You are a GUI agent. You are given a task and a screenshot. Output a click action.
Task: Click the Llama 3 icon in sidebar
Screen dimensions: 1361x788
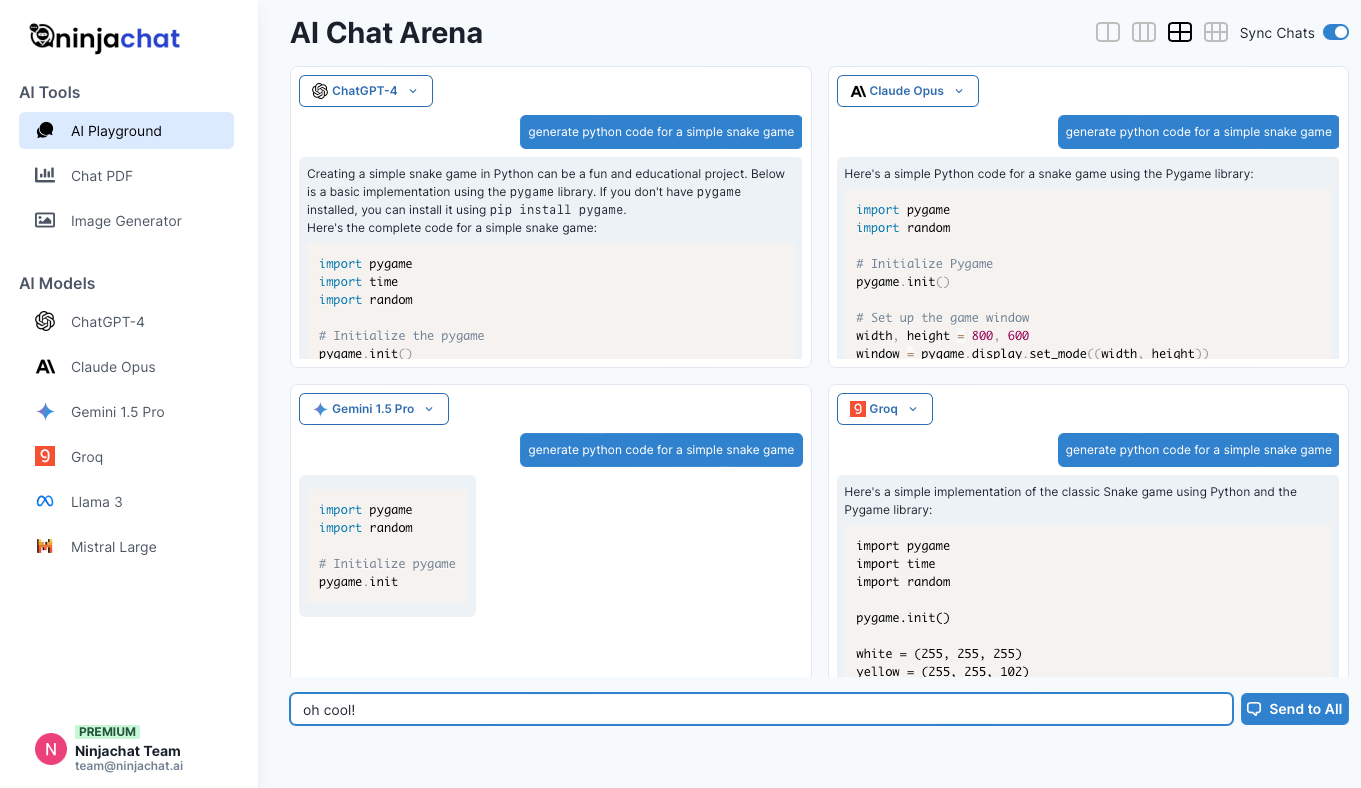click(45, 501)
